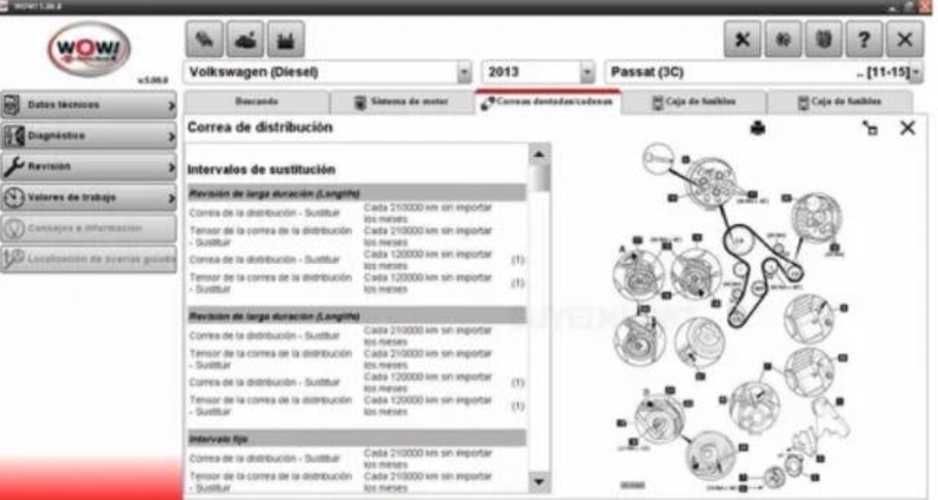Close the Correa de distribución panel
The image size is (938, 500).
tap(907, 127)
